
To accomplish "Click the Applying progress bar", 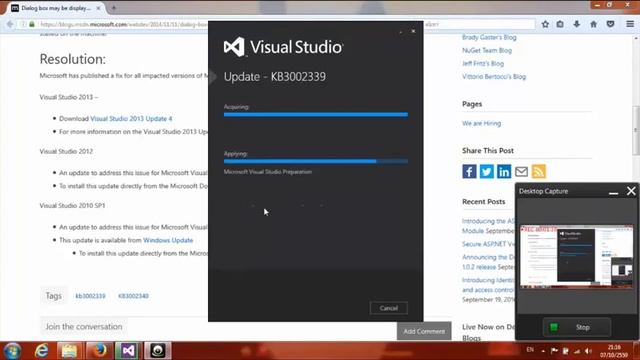I will pyautogui.click(x=316, y=161).
